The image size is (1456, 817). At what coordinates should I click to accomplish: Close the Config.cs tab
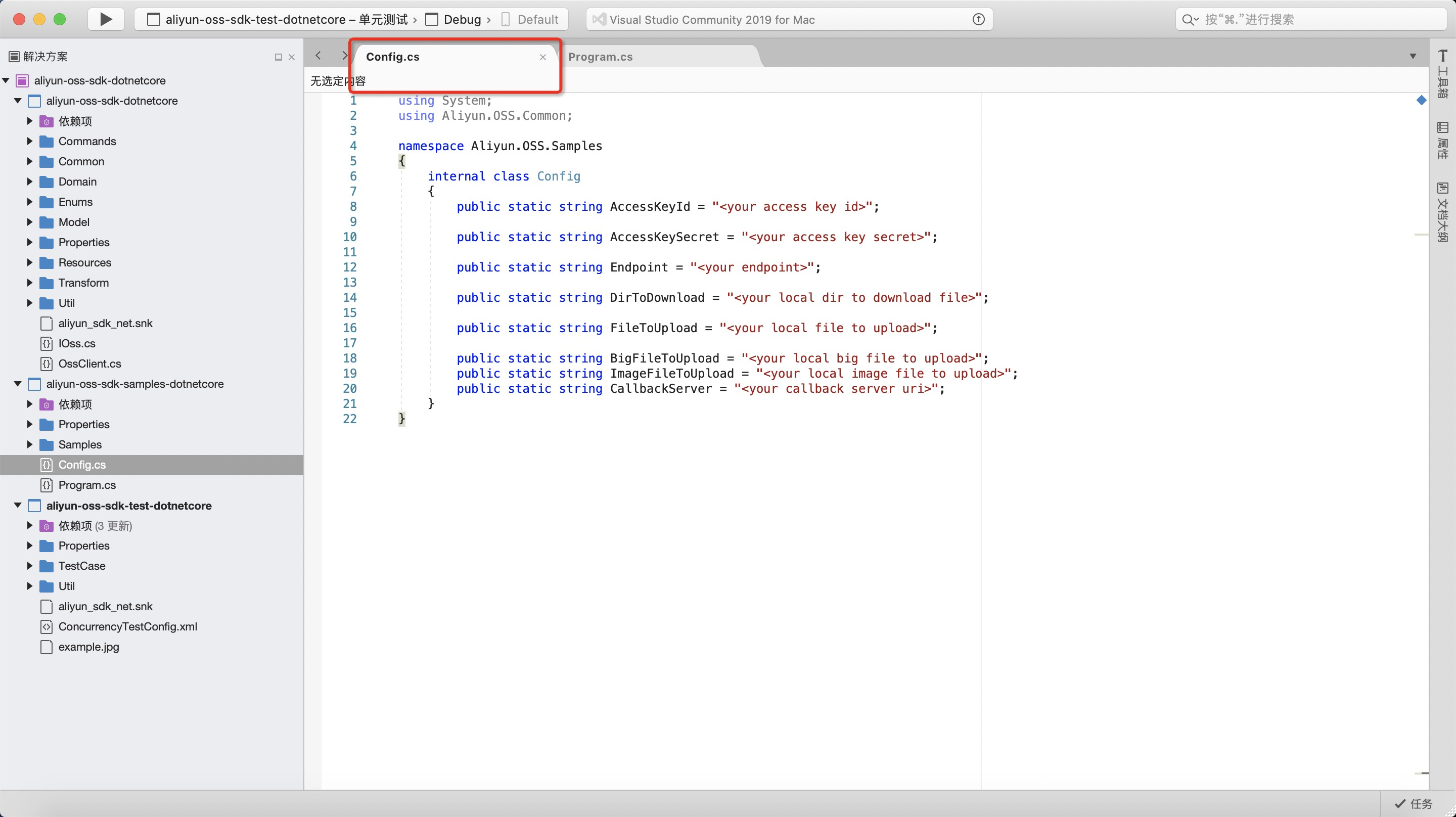tap(542, 57)
